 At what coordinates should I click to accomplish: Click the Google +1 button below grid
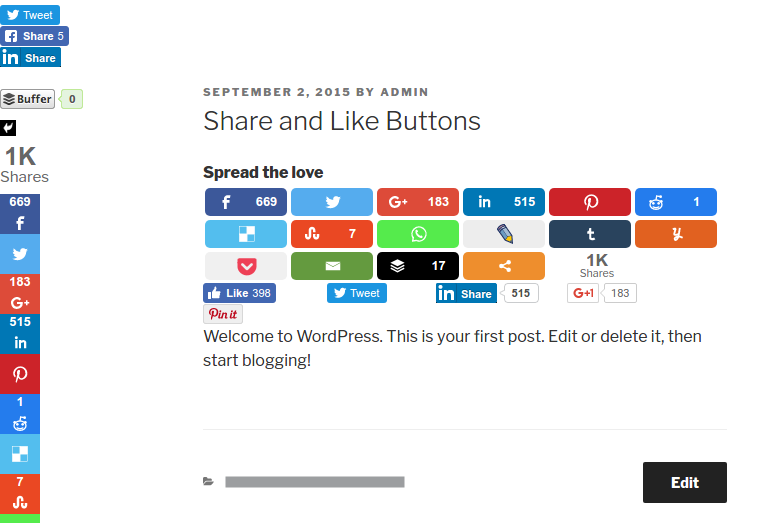coord(583,293)
